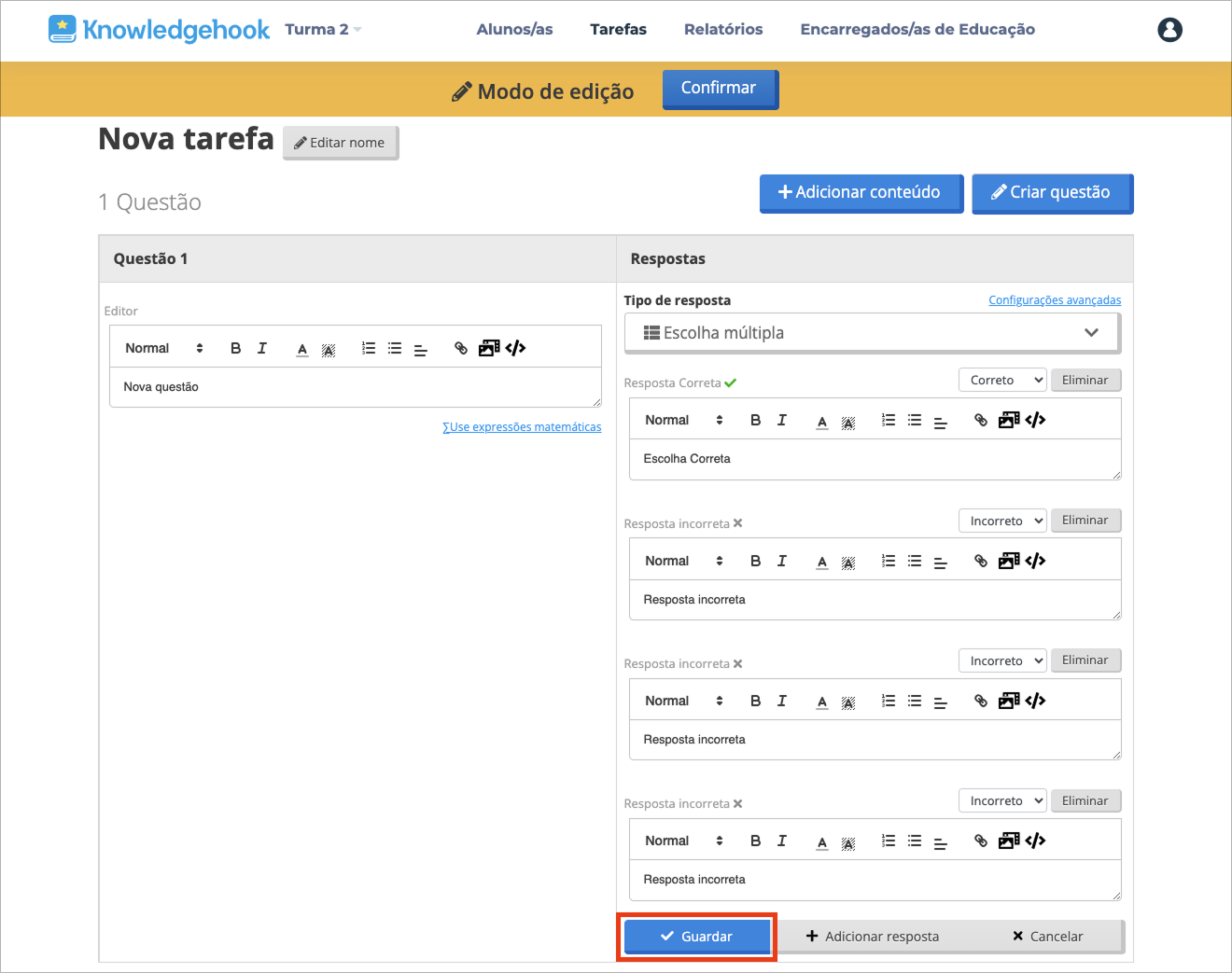Click code icon in second Resposta incorreta toolbar
This screenshot has height=973, width=1232.
(1035, 701)
